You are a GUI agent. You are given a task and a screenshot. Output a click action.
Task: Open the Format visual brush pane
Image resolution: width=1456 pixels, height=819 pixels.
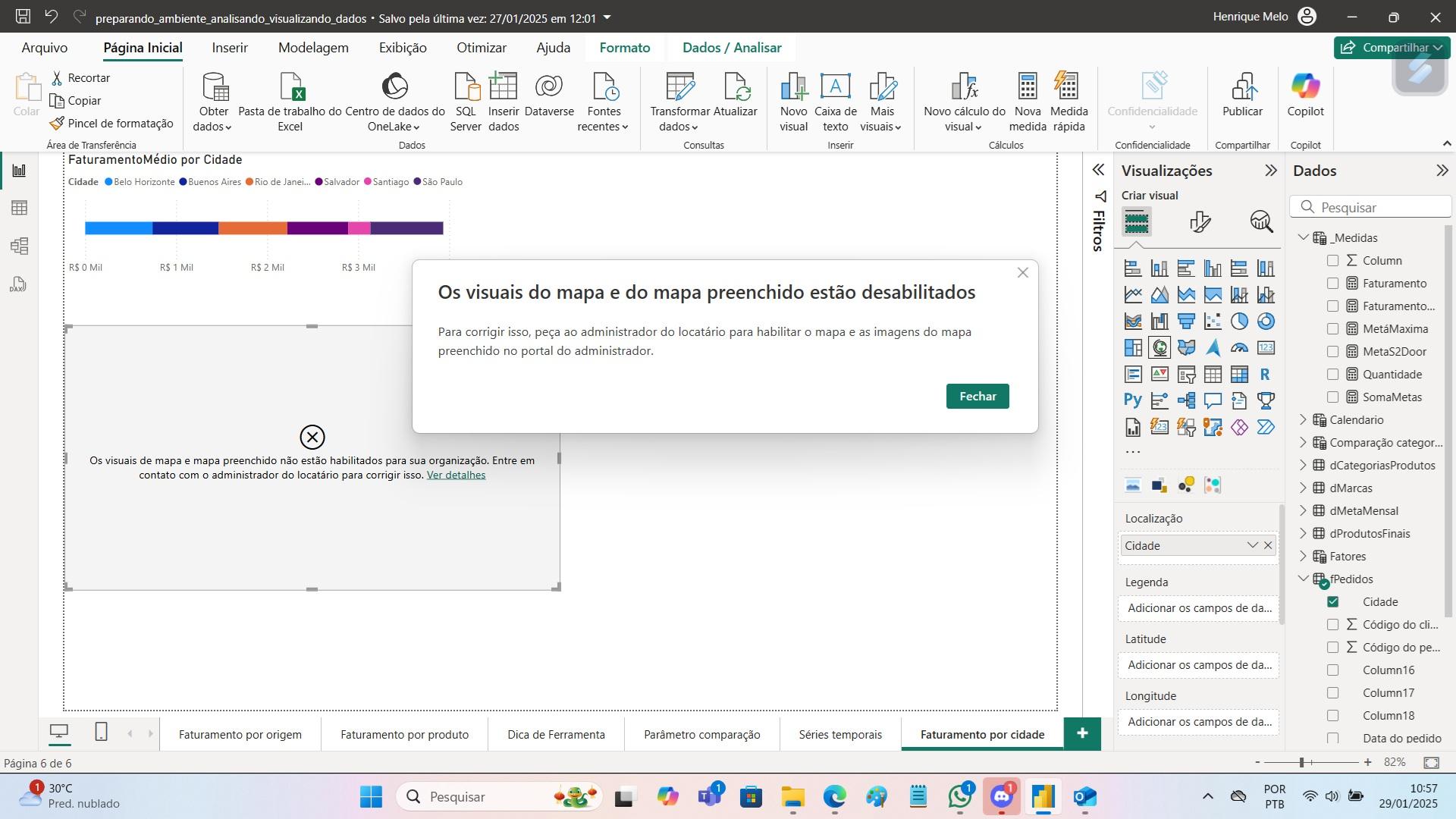pyautogui.click(x=1200, y=221)
